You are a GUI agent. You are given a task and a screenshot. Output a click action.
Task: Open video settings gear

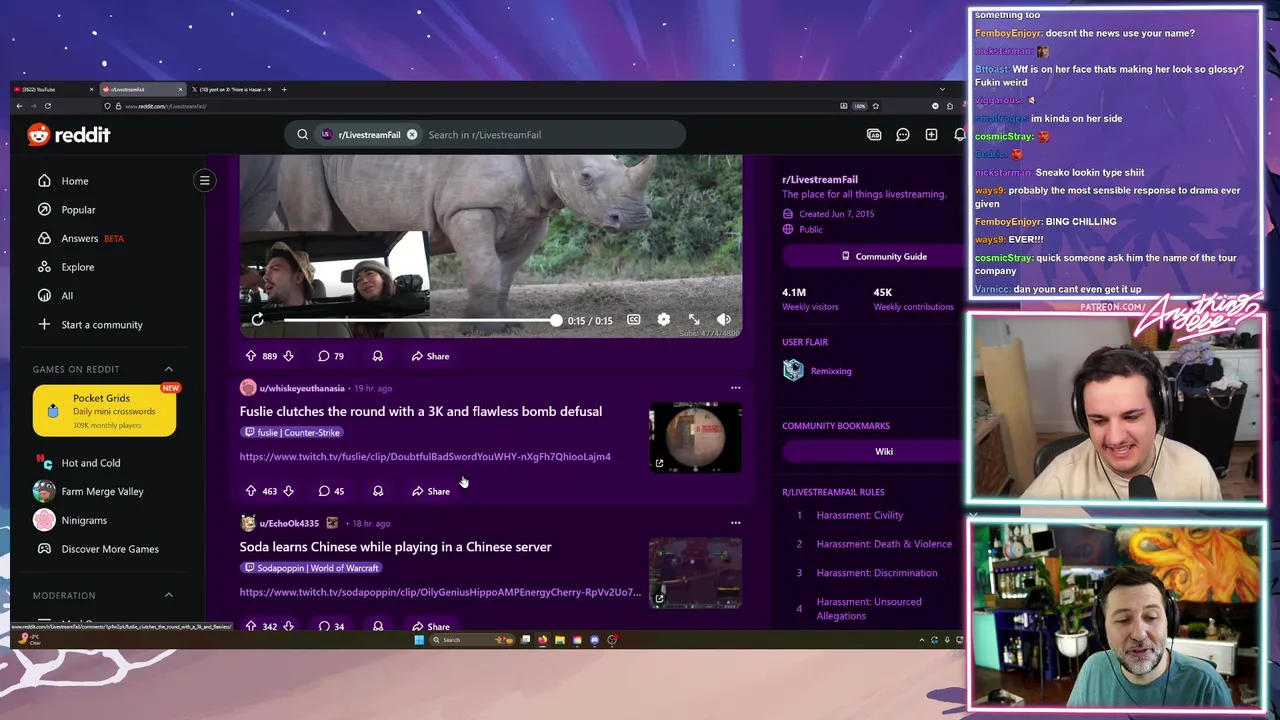tap(664, 320)
